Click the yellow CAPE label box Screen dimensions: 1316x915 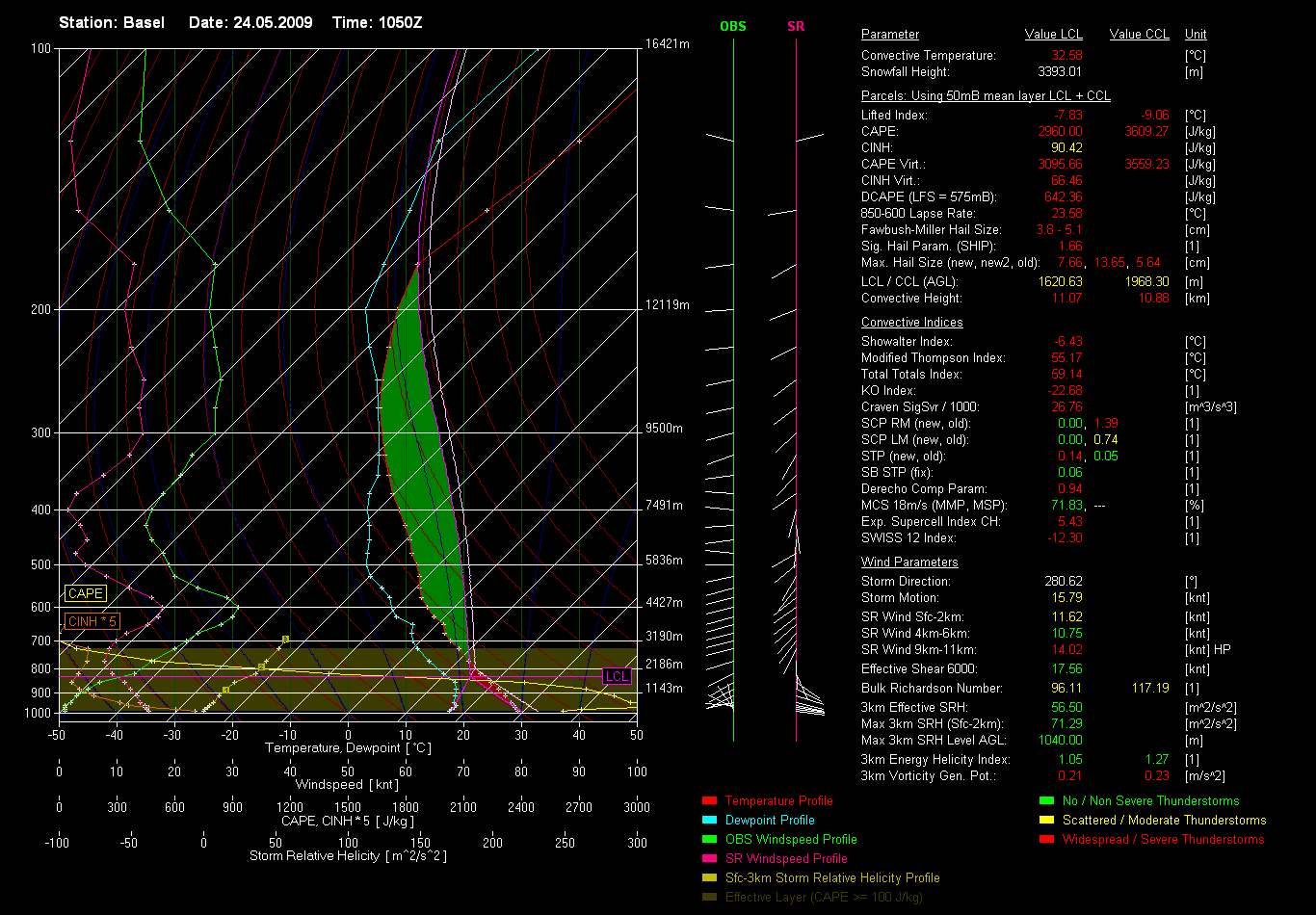point(86,594)
